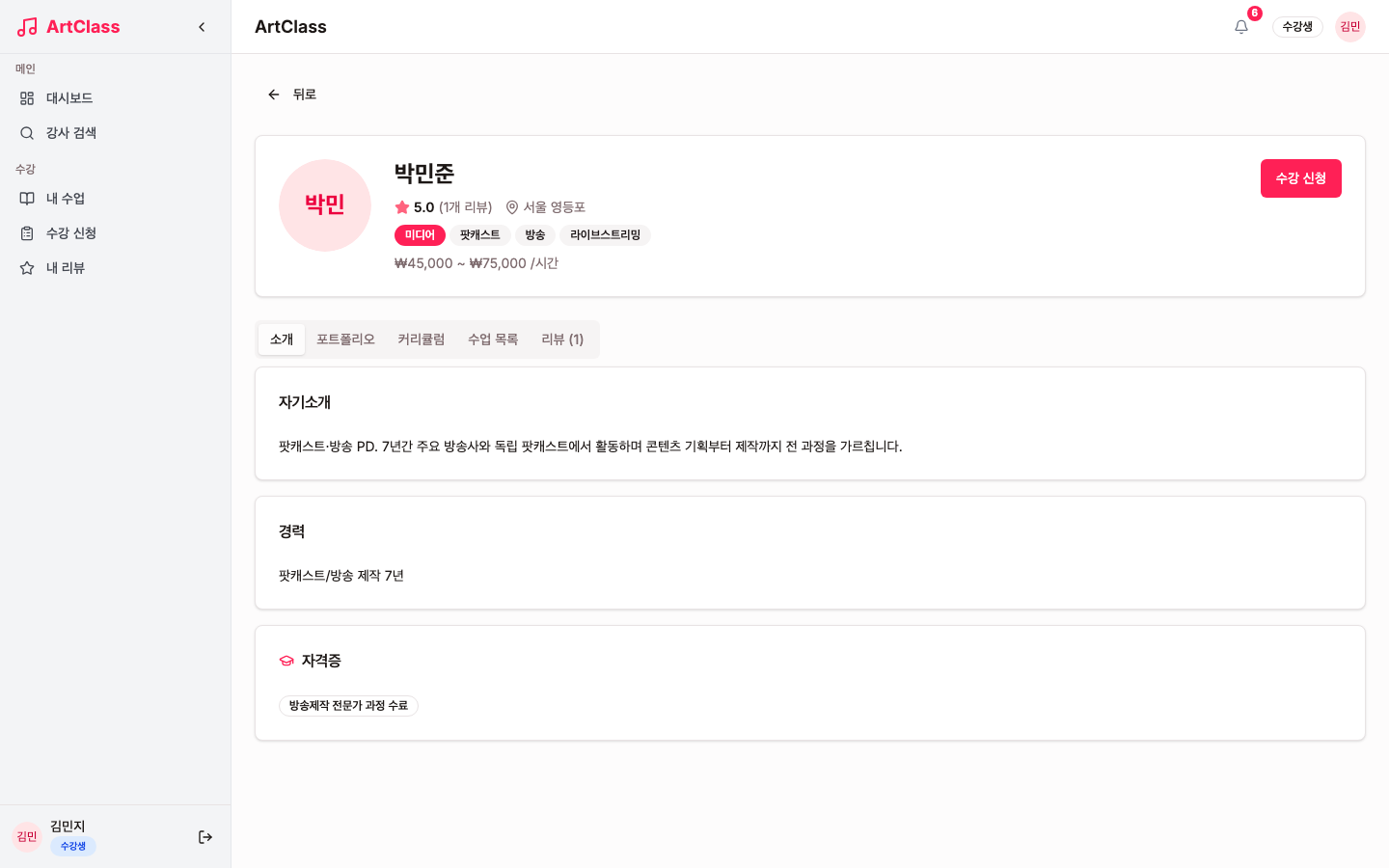This screenshot has width=1389, height=868.
Task: Go back with 뒤로 arrow
Action: 291,95
